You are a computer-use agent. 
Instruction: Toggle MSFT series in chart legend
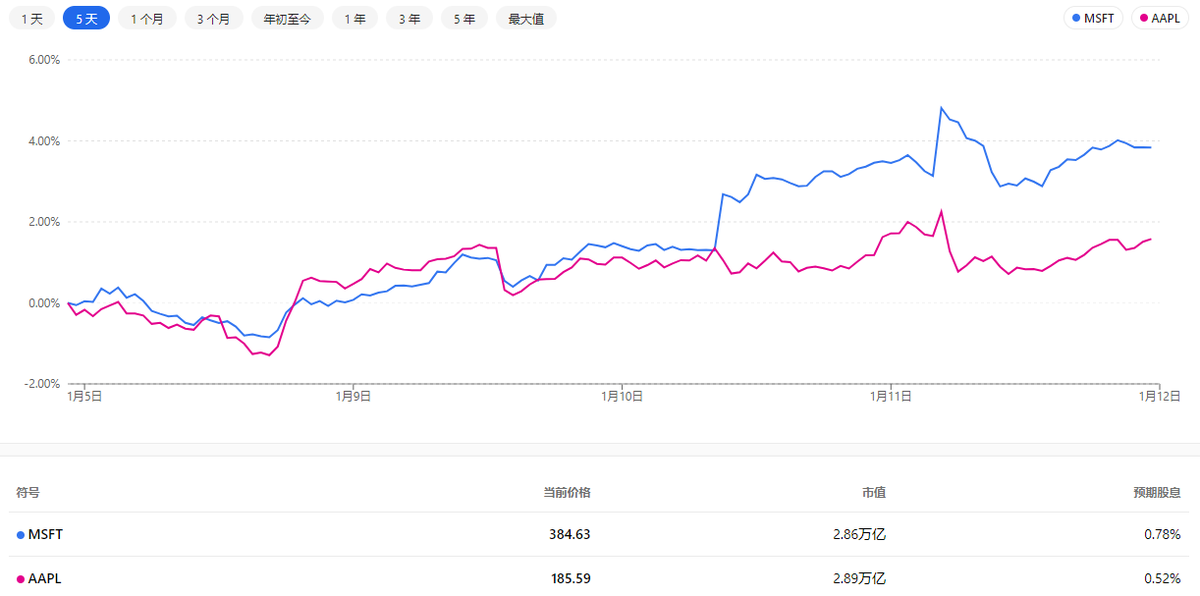1096,18
